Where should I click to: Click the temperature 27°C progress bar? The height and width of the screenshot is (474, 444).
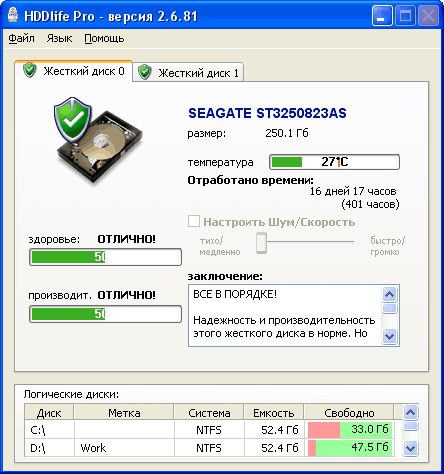334,162
